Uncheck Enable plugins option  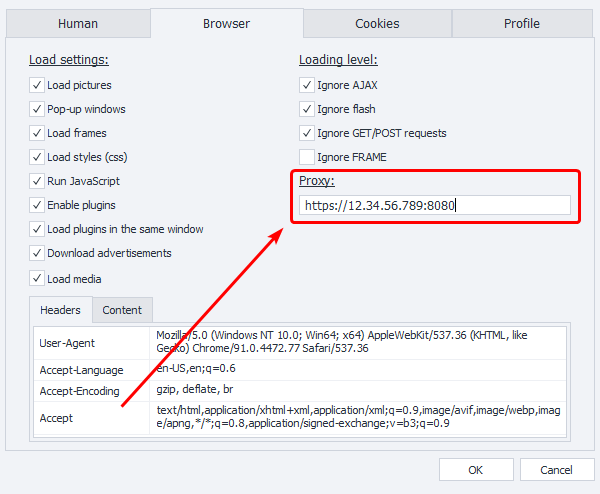coord(37,205)
